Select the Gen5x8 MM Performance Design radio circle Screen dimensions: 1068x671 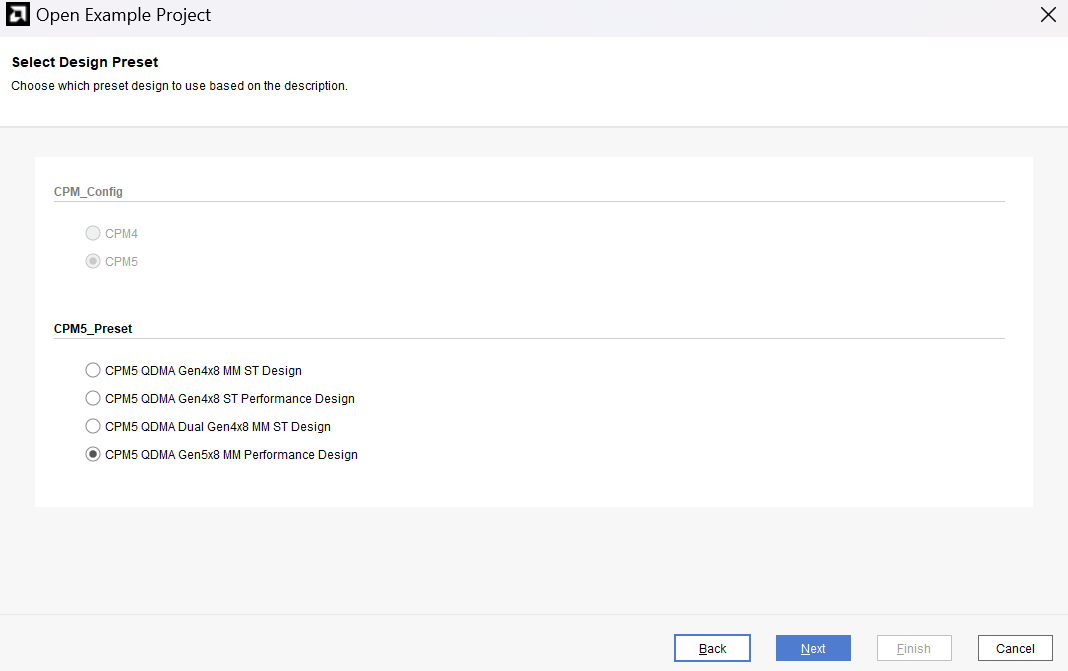pos(93,454)
